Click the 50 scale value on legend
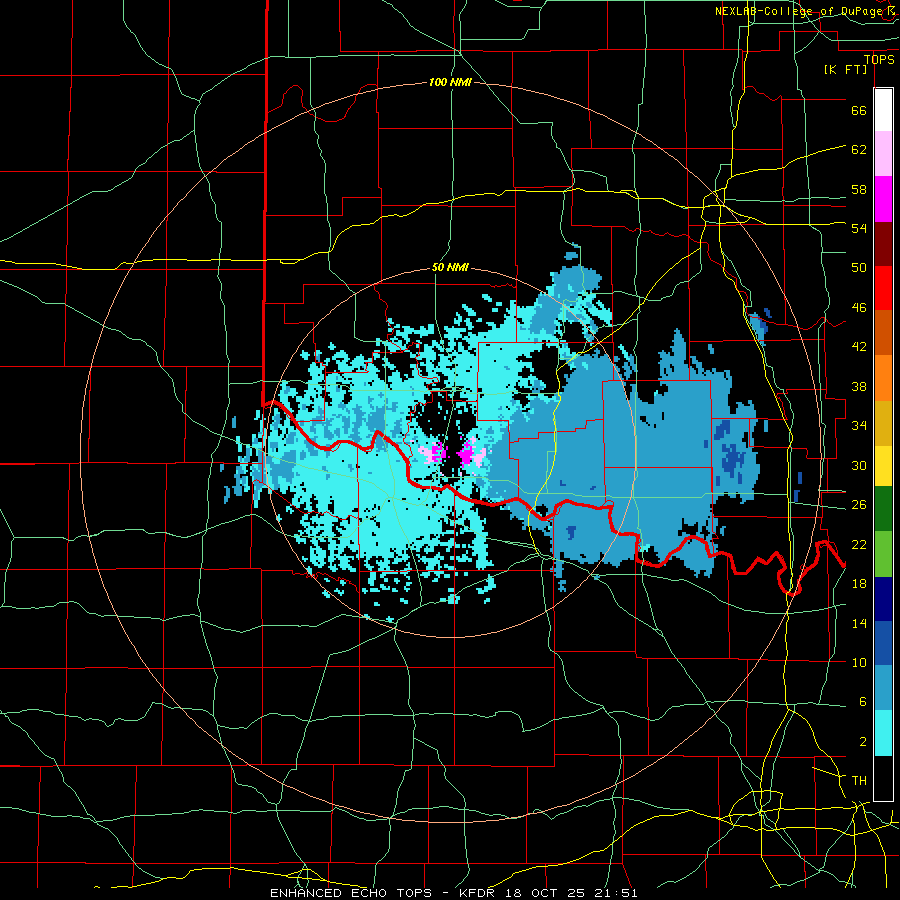The height and width of the screenshot is (900, 900). point(859,268)
